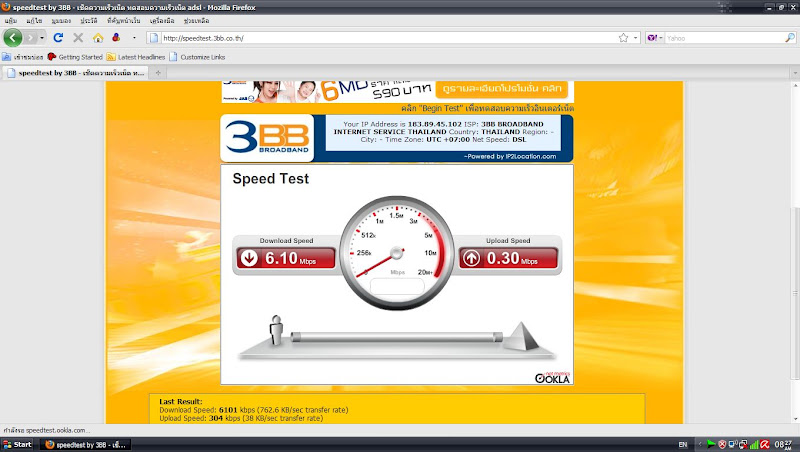Open the address bar history dropdown
This screenshot has width=800, height=452.
[635, 38]
